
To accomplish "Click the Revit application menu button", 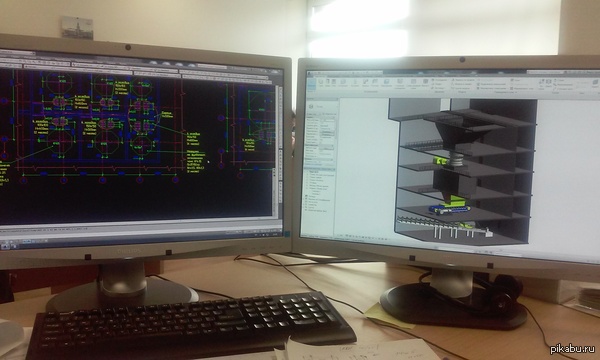I will [x=311, y=84].
